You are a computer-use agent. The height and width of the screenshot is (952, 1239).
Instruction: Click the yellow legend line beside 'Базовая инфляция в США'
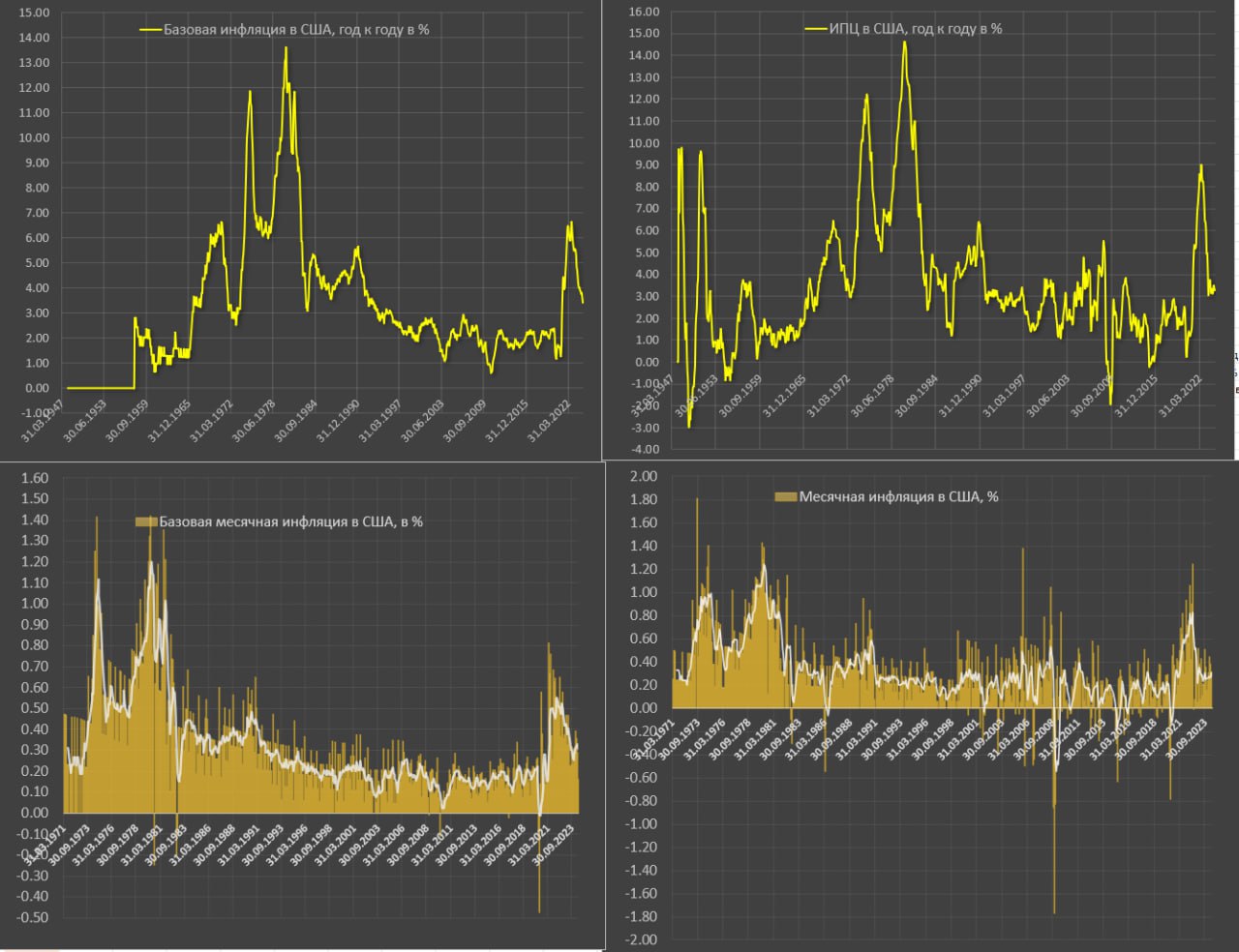[x=150, y=30]
